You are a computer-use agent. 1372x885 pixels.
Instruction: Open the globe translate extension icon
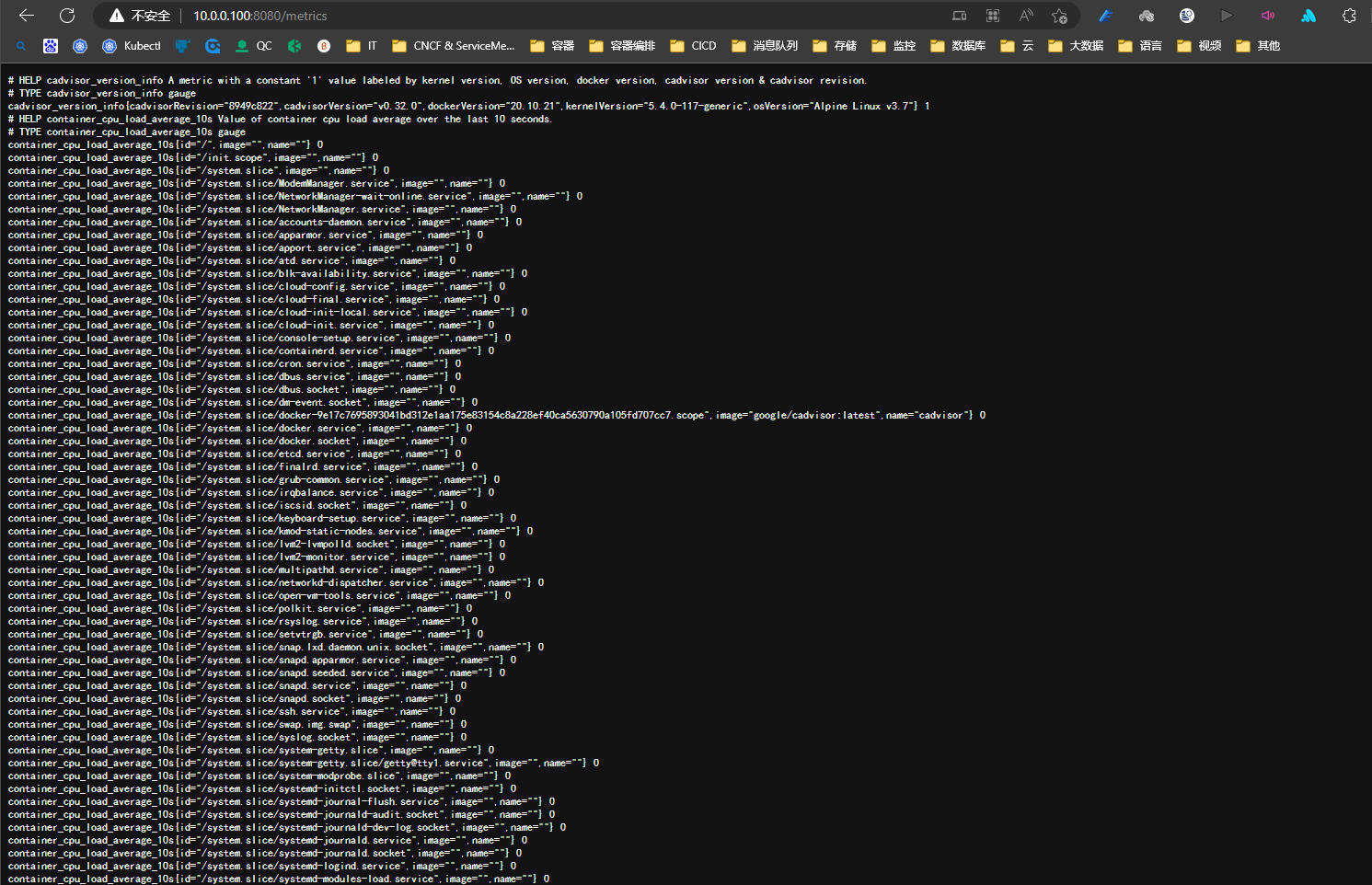(x=1187, y=16)
